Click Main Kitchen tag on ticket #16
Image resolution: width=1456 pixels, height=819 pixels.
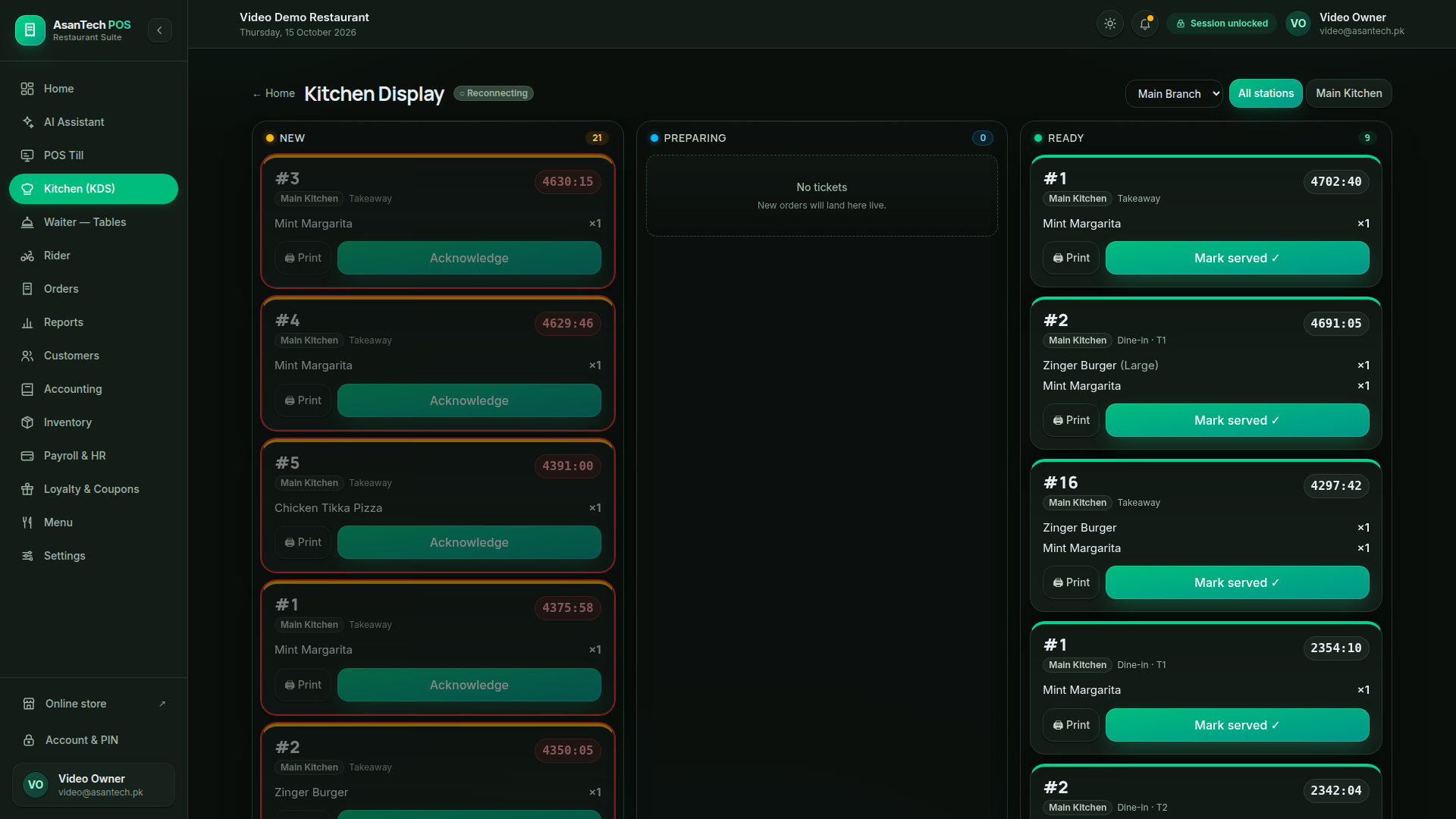click(1078, 503)
